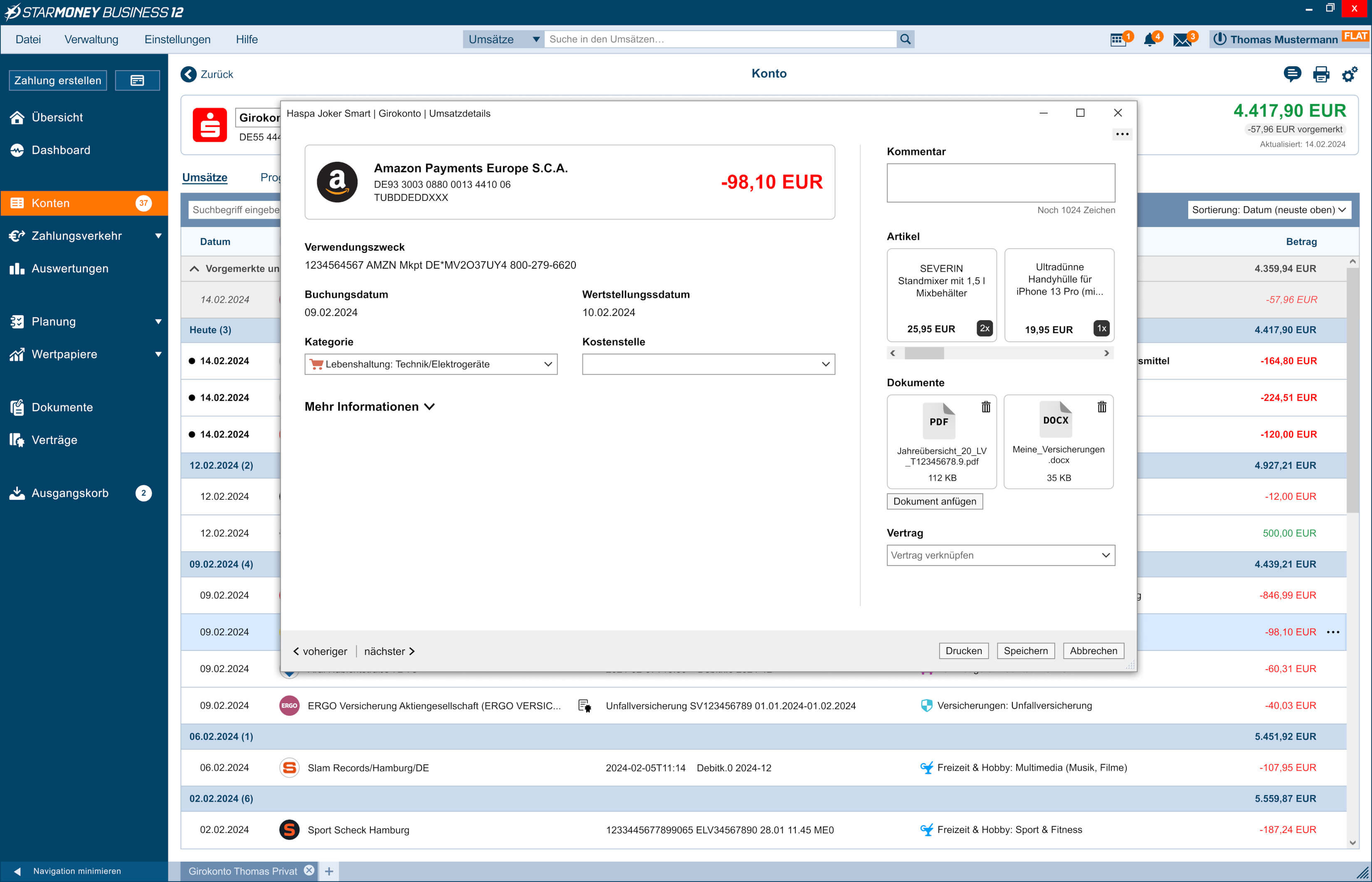Click the Drucken button

click(964, 651)
